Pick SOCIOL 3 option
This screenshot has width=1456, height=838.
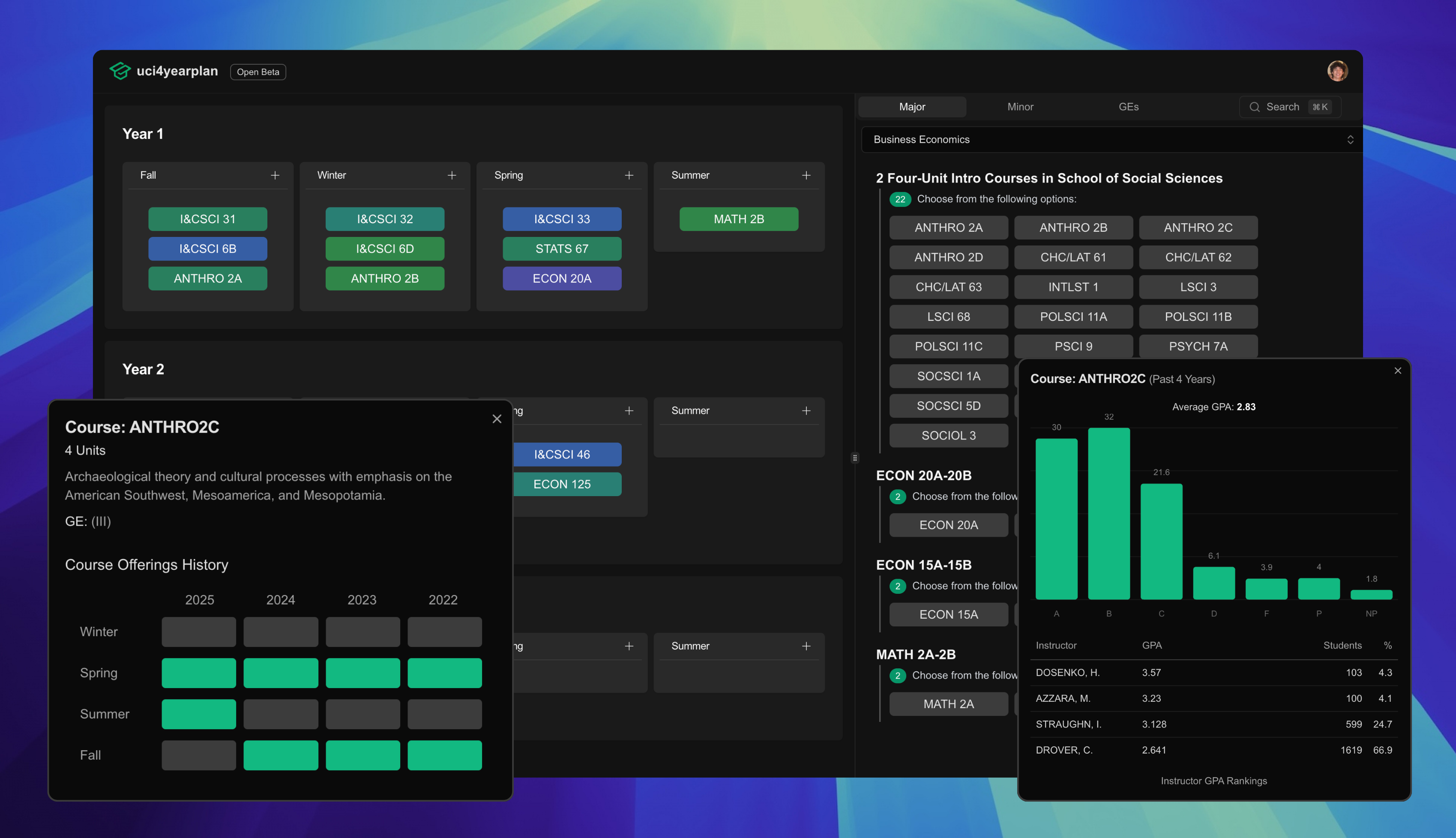coord(948,436)
